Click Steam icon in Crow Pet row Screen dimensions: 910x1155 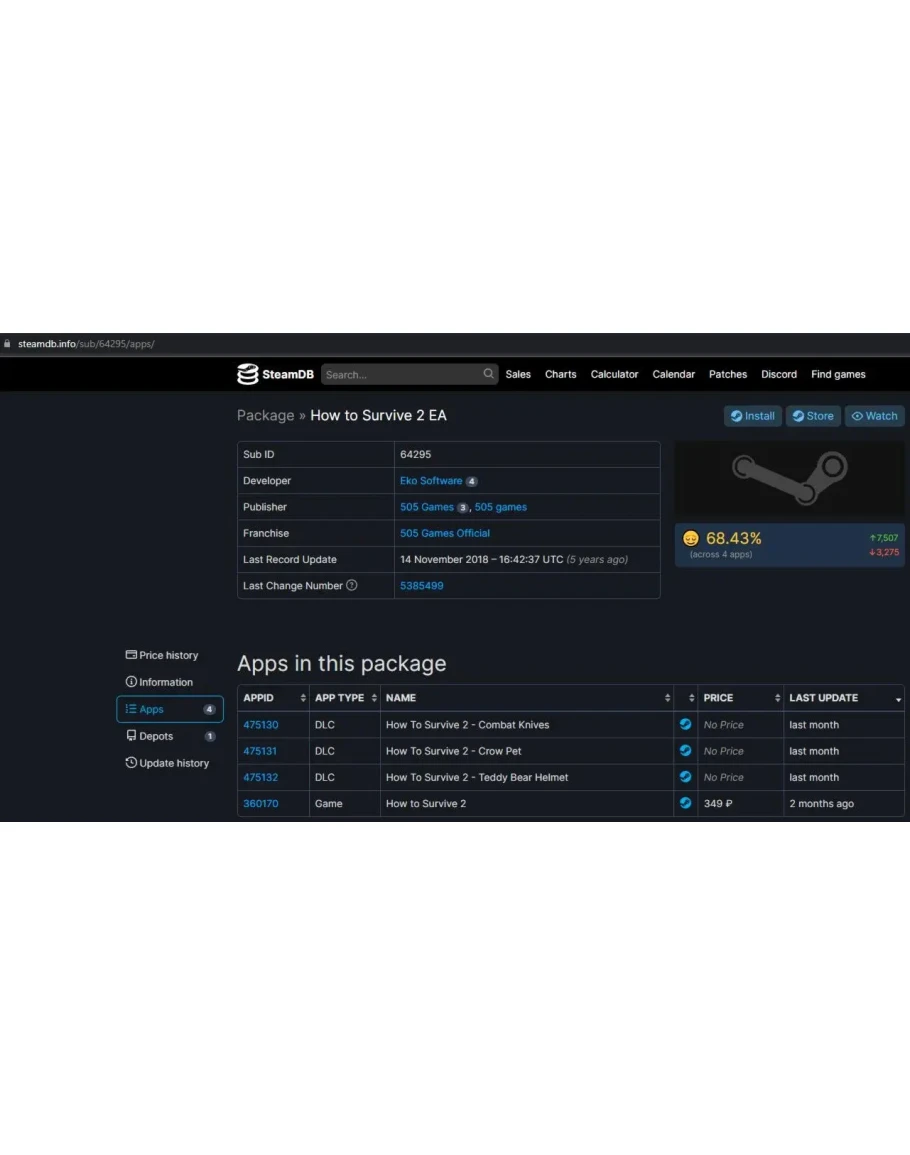(685, 751)
